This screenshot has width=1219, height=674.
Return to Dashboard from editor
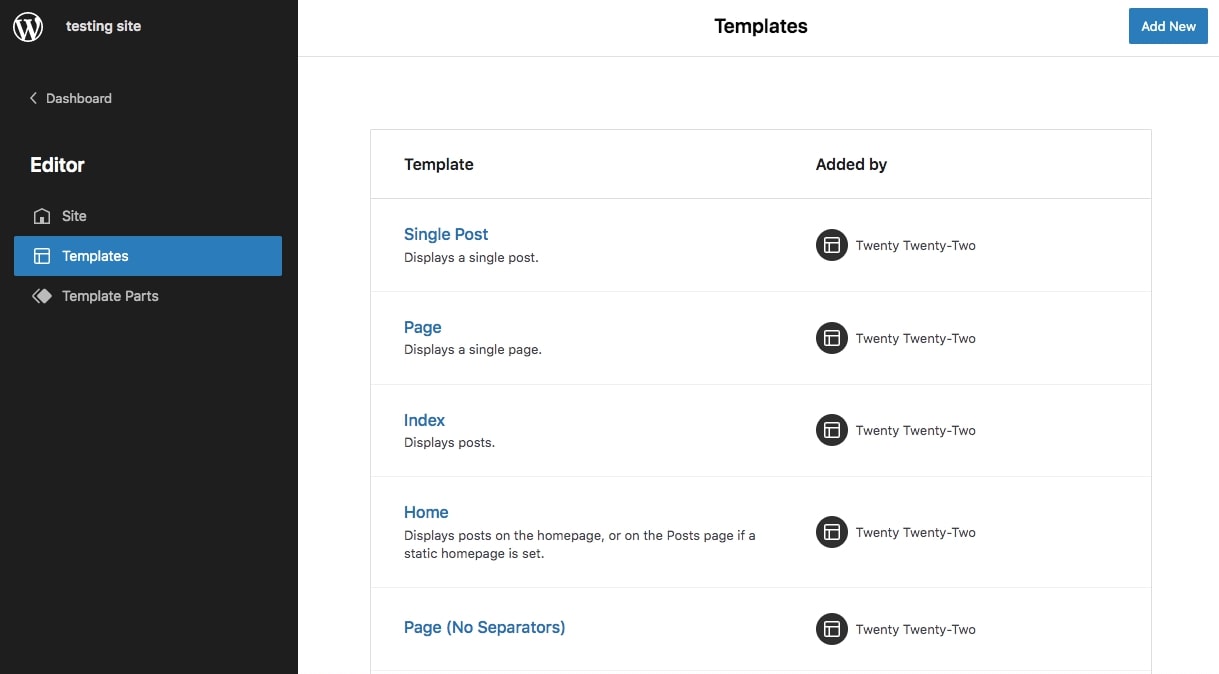coord(77,98)
